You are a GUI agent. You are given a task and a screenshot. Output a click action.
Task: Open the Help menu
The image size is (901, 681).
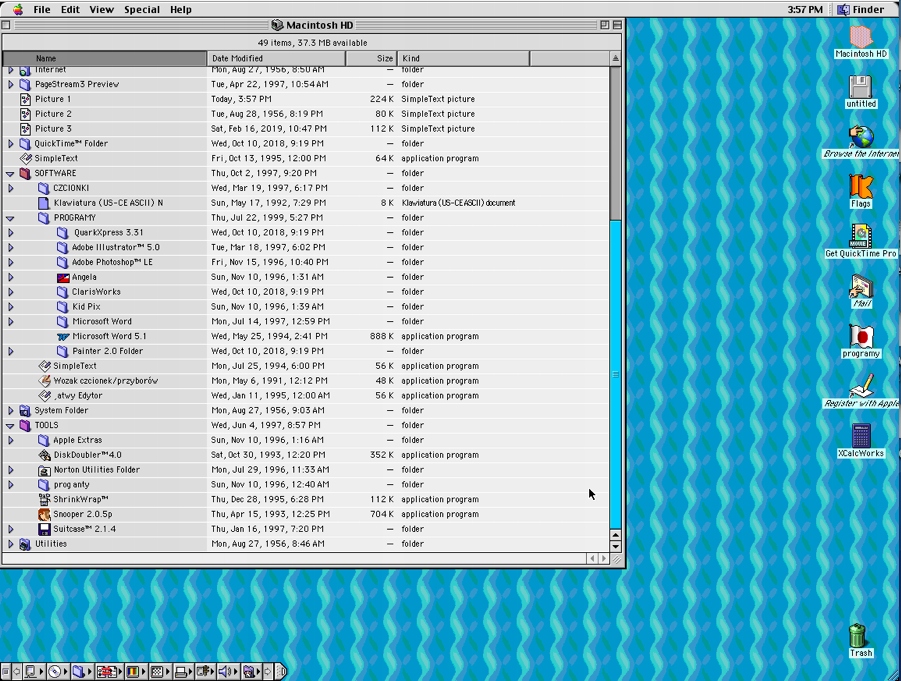click(x=180, y=9)
